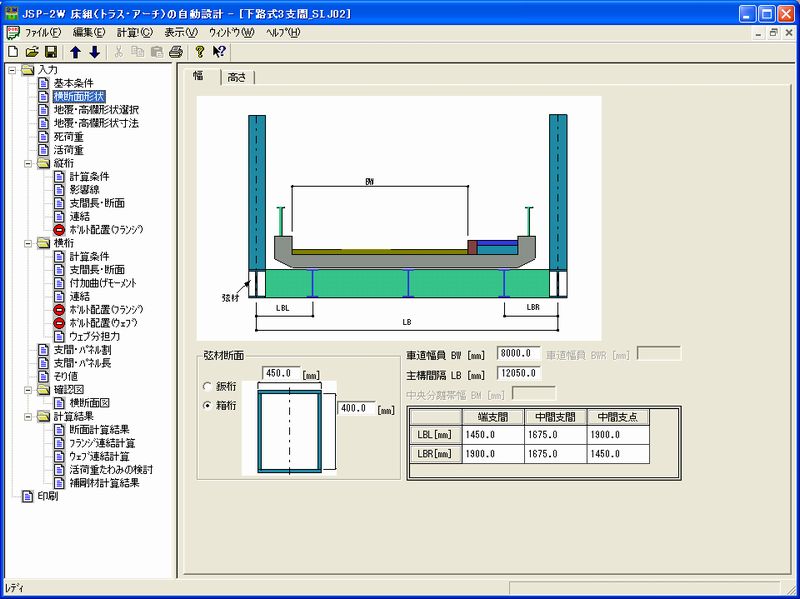This screenshot has height=599, width=800.
Task: Select the 鈑桁 radio button
Action: click(207, 386)
